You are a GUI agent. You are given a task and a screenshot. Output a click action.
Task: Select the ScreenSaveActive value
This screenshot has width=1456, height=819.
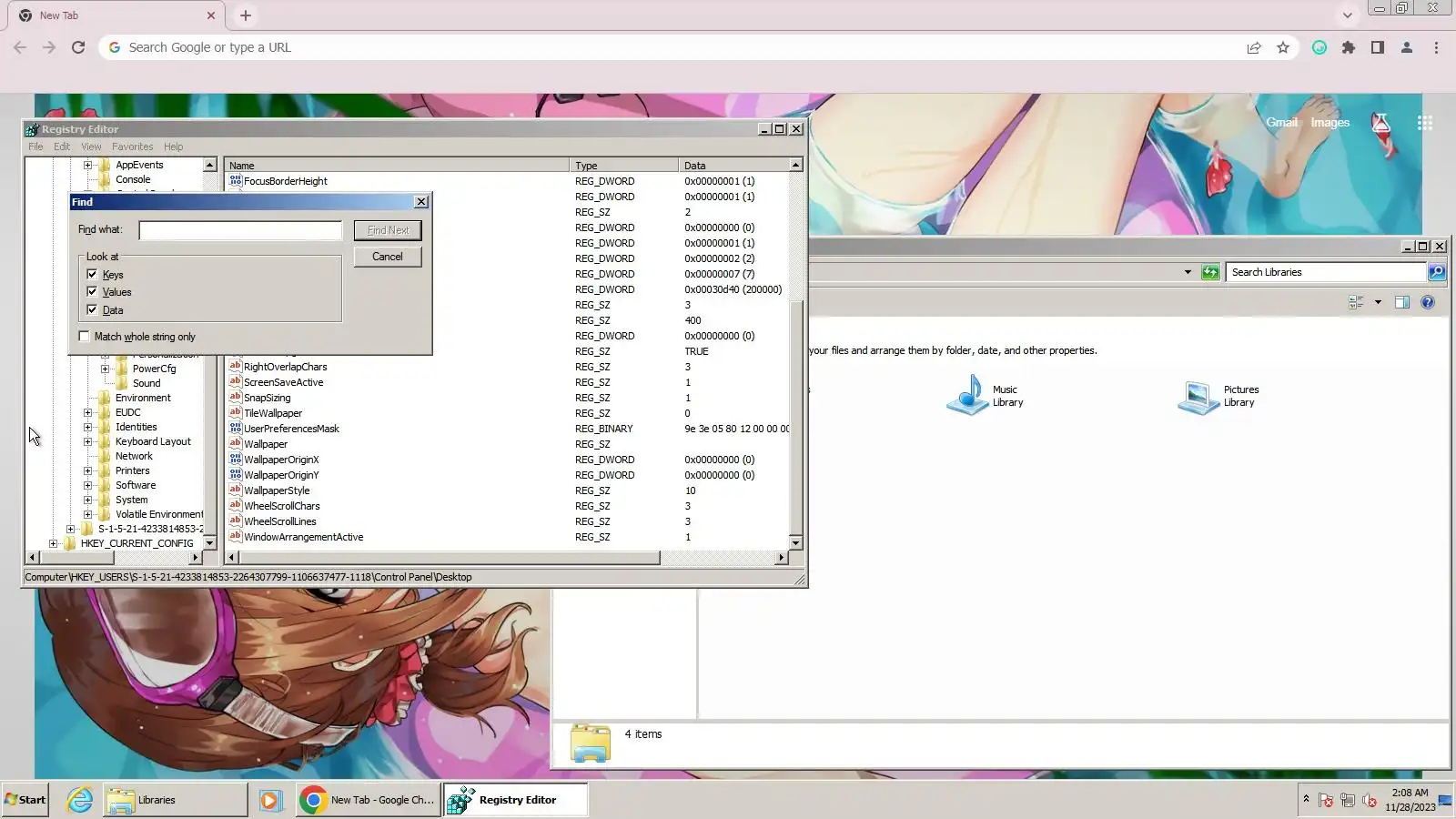(283, 382)
